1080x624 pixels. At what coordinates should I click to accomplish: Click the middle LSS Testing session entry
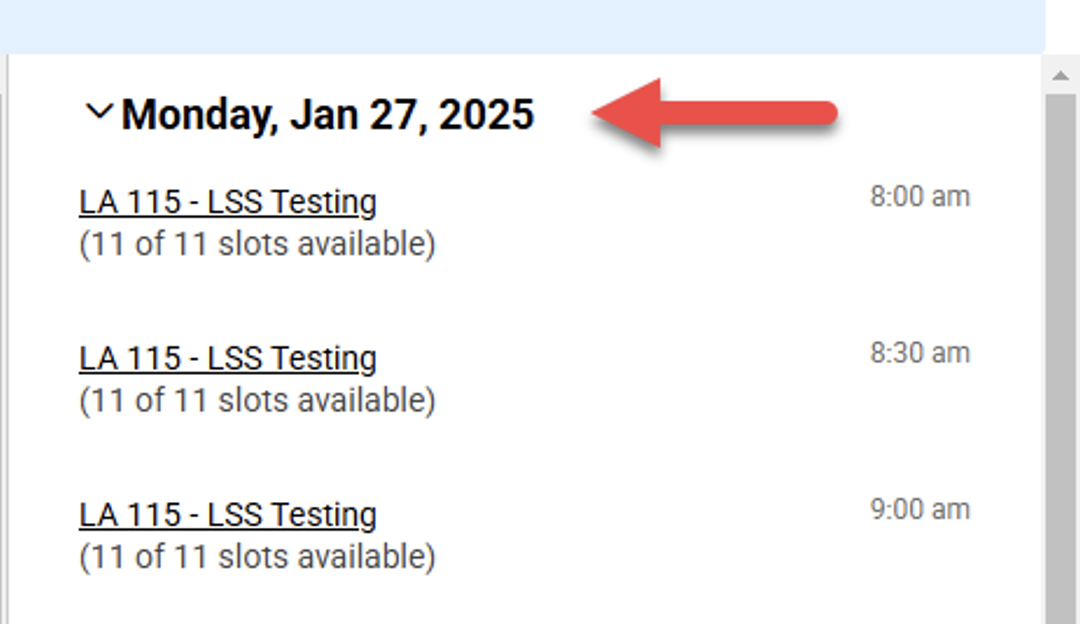point(228,358)
